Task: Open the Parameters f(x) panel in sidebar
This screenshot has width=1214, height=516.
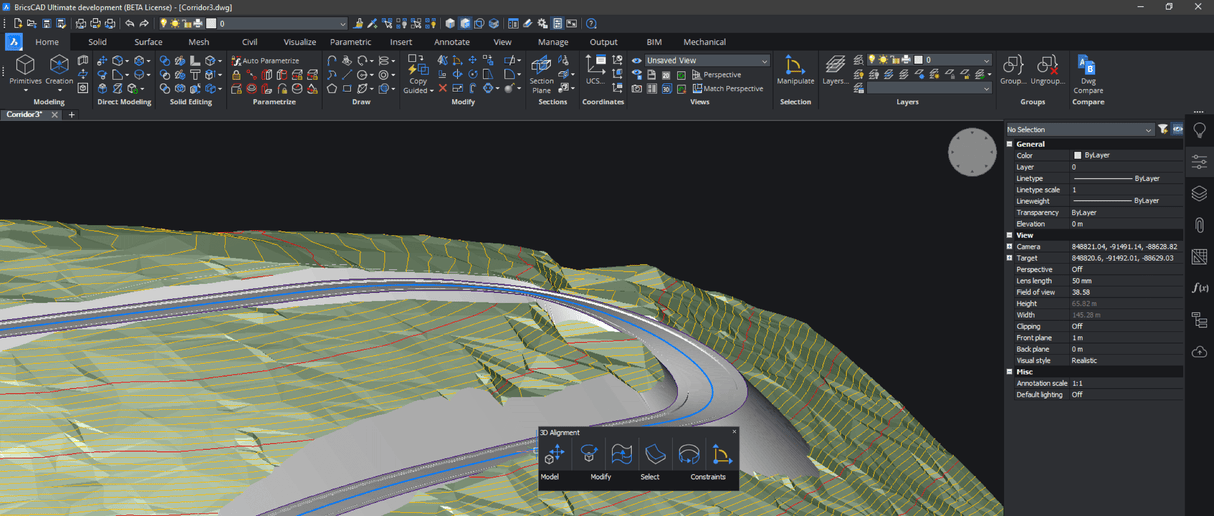Action: pyautogui.click(x=1200, y=288)
